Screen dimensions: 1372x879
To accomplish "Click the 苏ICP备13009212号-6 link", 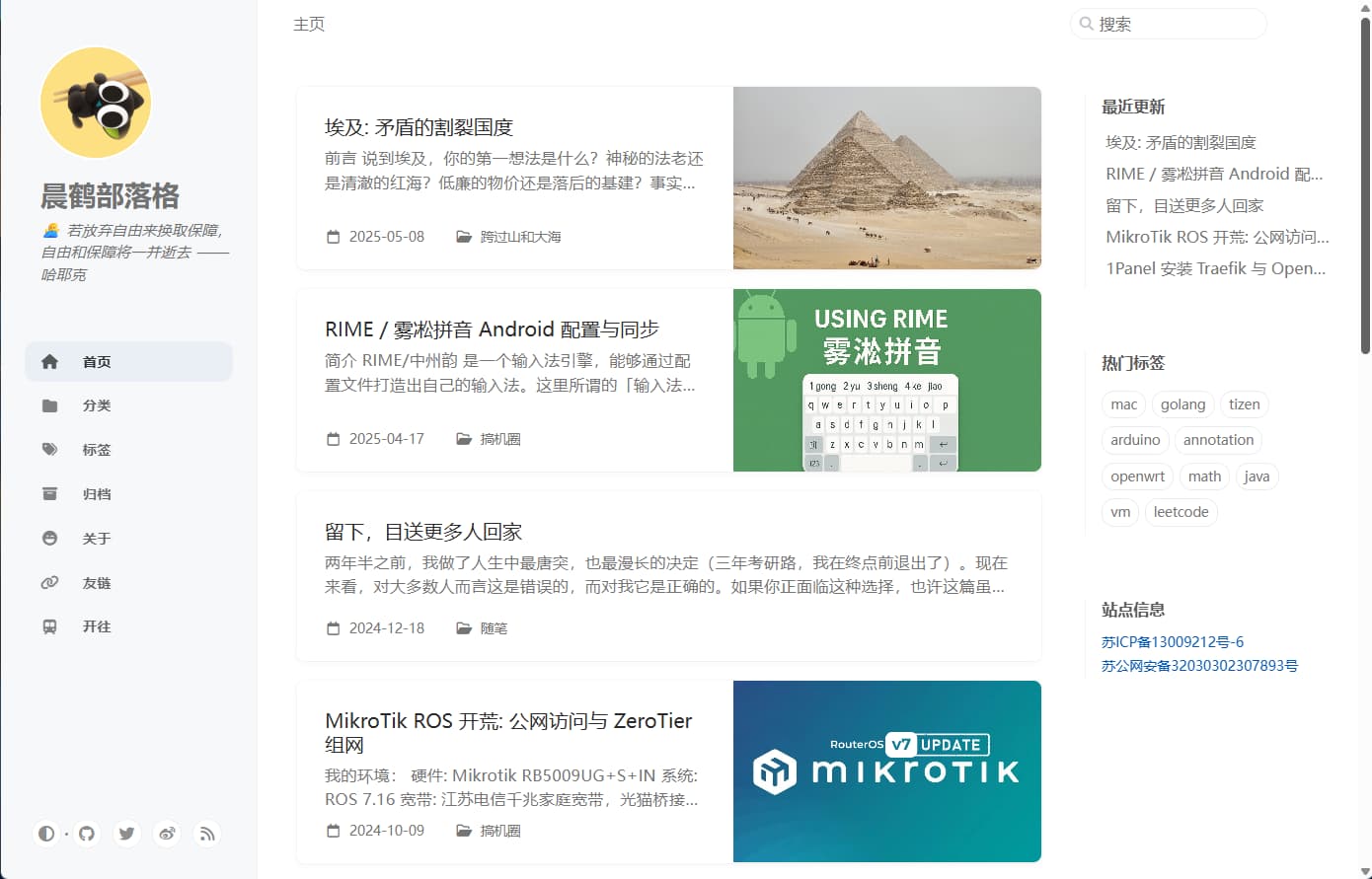I will tap(1172, 641).
